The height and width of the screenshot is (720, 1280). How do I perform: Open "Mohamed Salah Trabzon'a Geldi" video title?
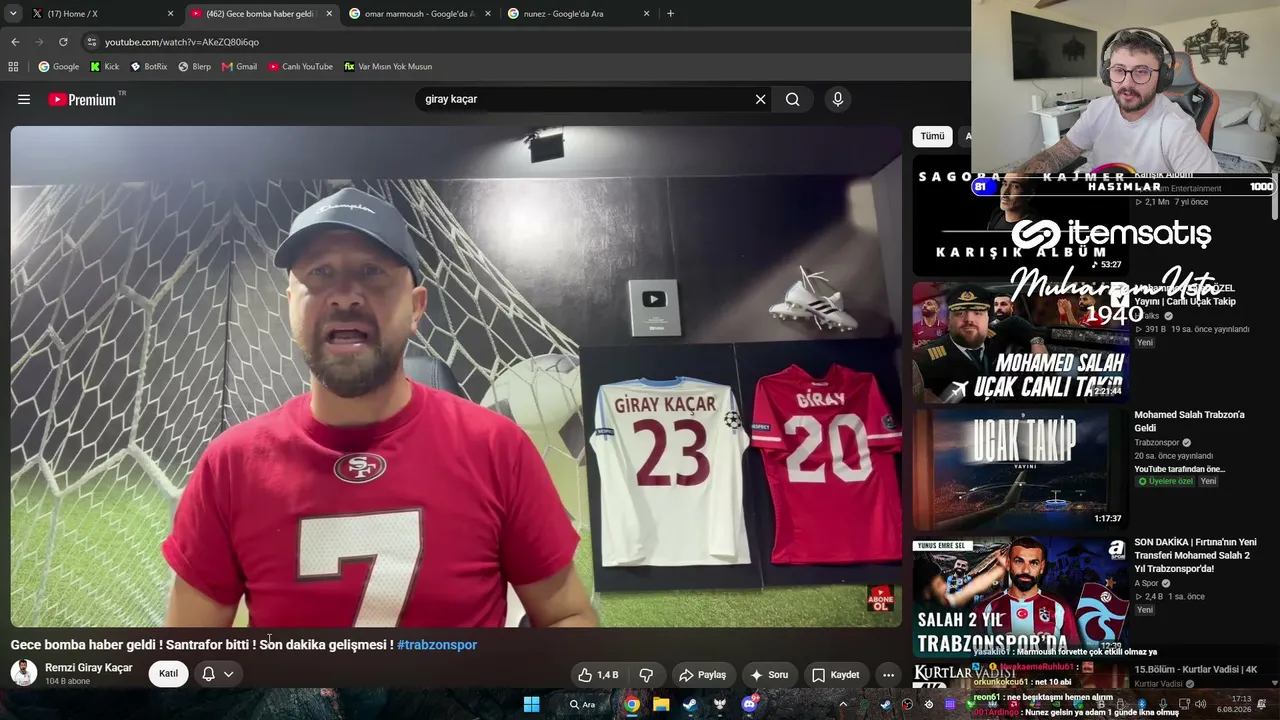click(1189, 421)
